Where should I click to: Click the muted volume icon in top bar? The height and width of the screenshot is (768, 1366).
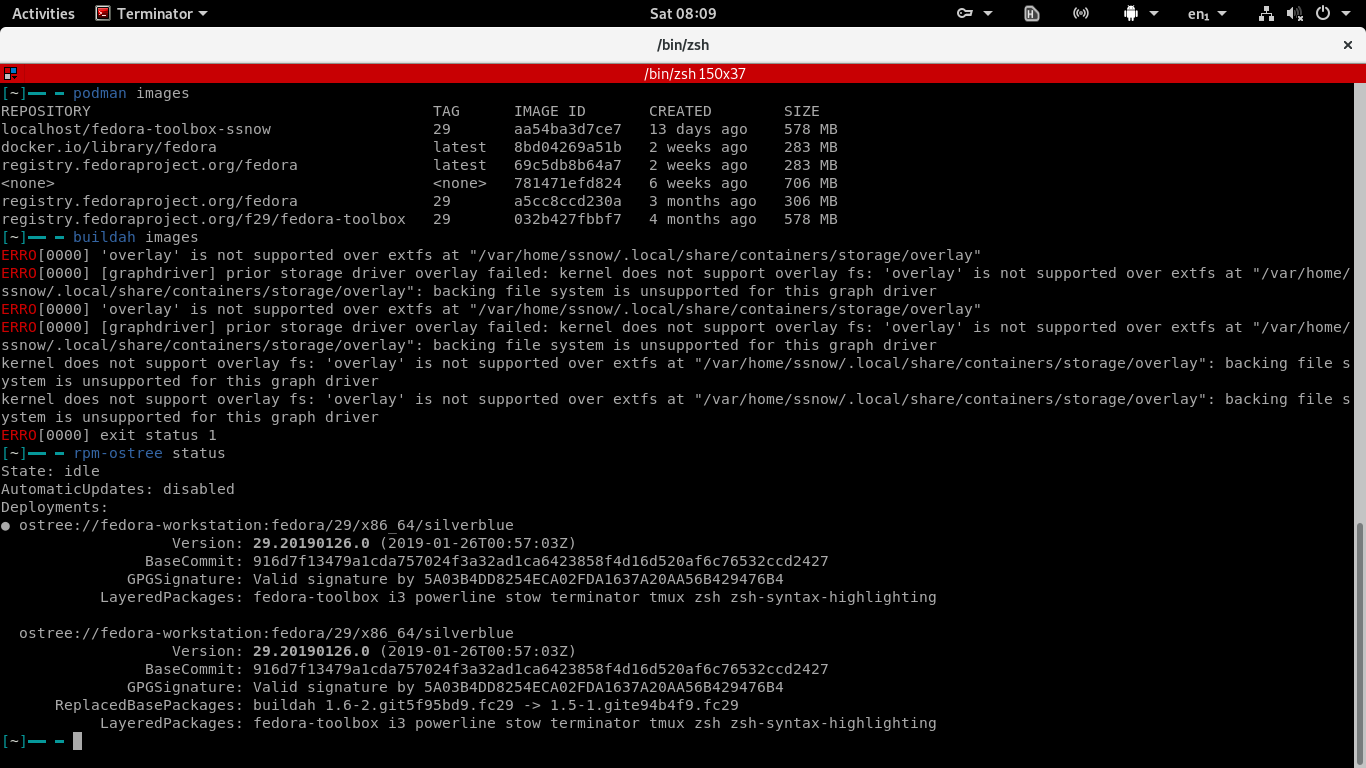pyautogui.click(x=1294, y=13)
